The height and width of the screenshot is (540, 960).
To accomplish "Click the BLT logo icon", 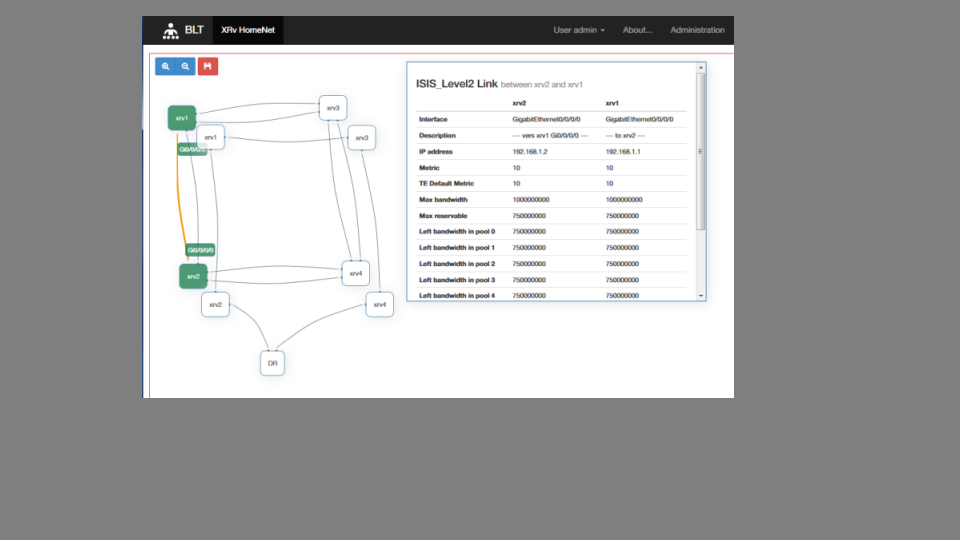I will point(171,31).
